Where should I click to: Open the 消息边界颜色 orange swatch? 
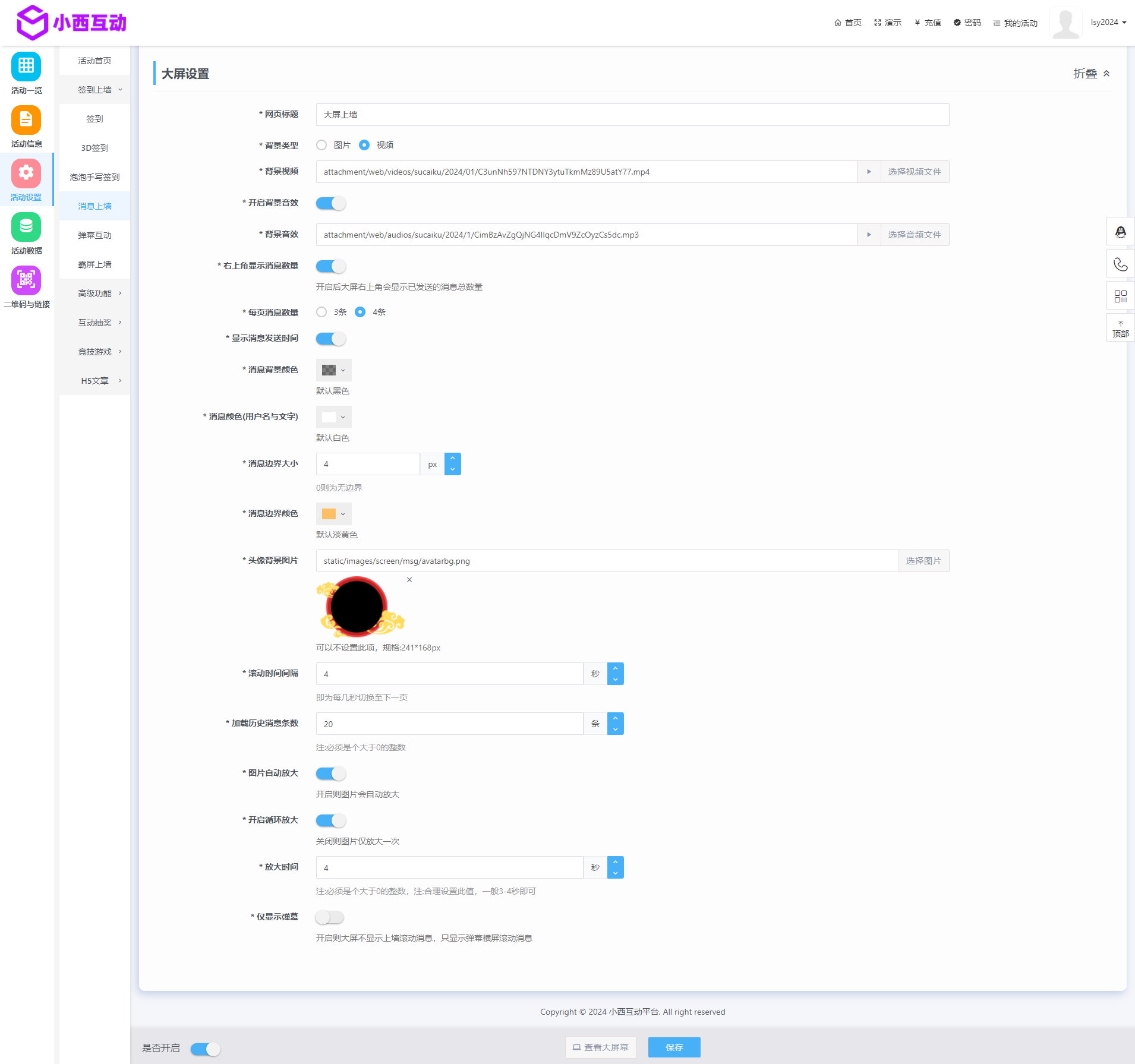[333, 514]
